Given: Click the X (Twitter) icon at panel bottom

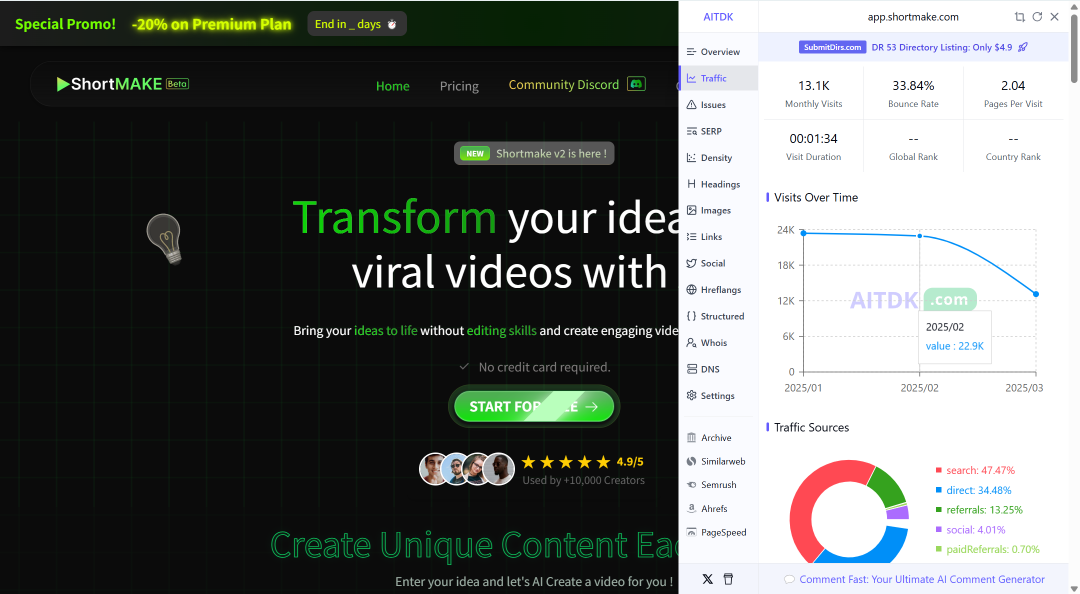Looking at the screenshot, I should [707, 579].
